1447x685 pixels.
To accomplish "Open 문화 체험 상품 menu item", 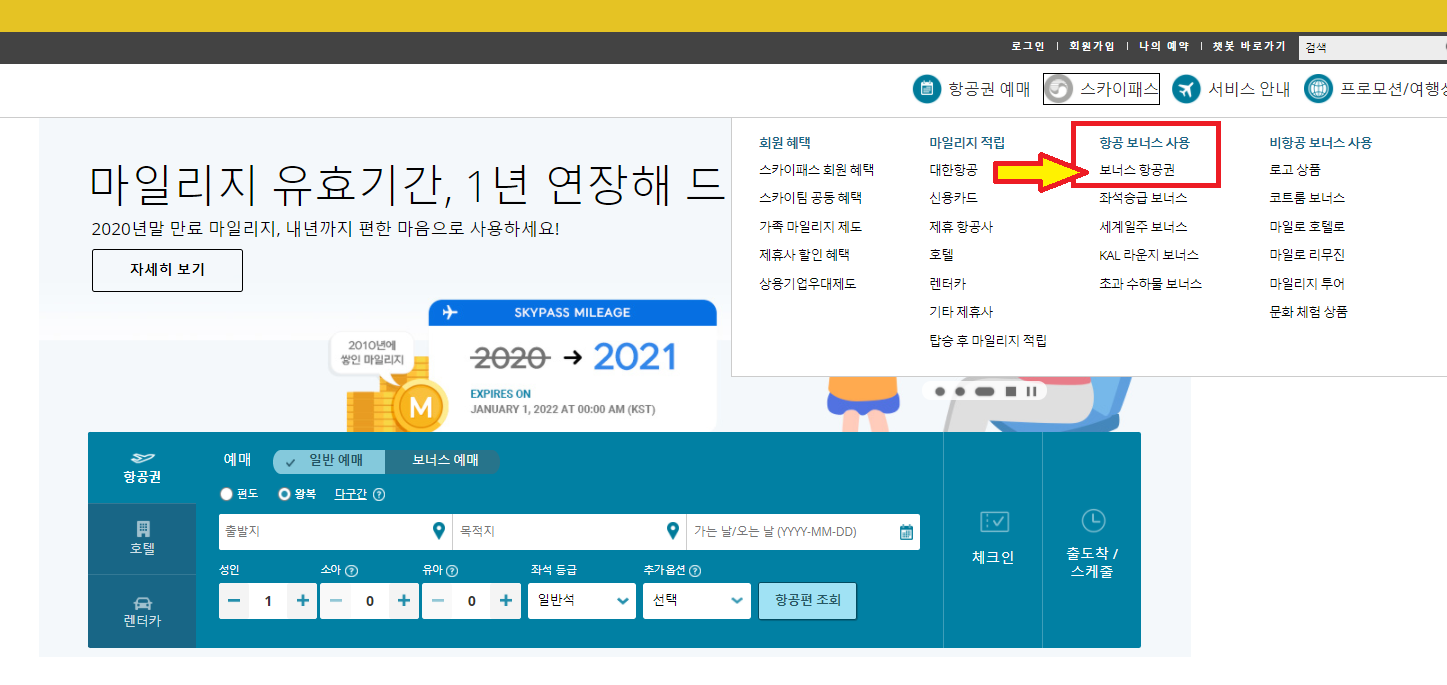I will point(1308,312).
